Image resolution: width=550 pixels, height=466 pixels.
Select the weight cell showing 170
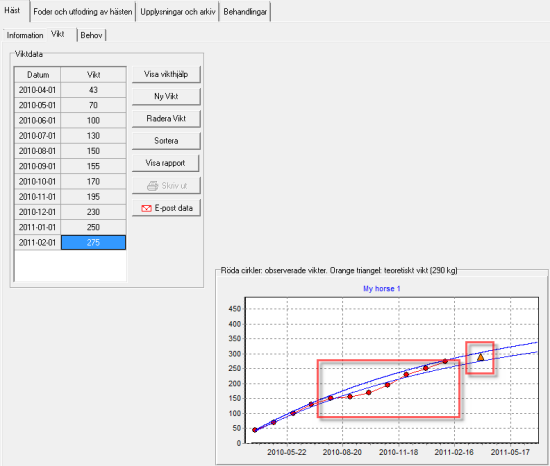(x=93, y=182)
